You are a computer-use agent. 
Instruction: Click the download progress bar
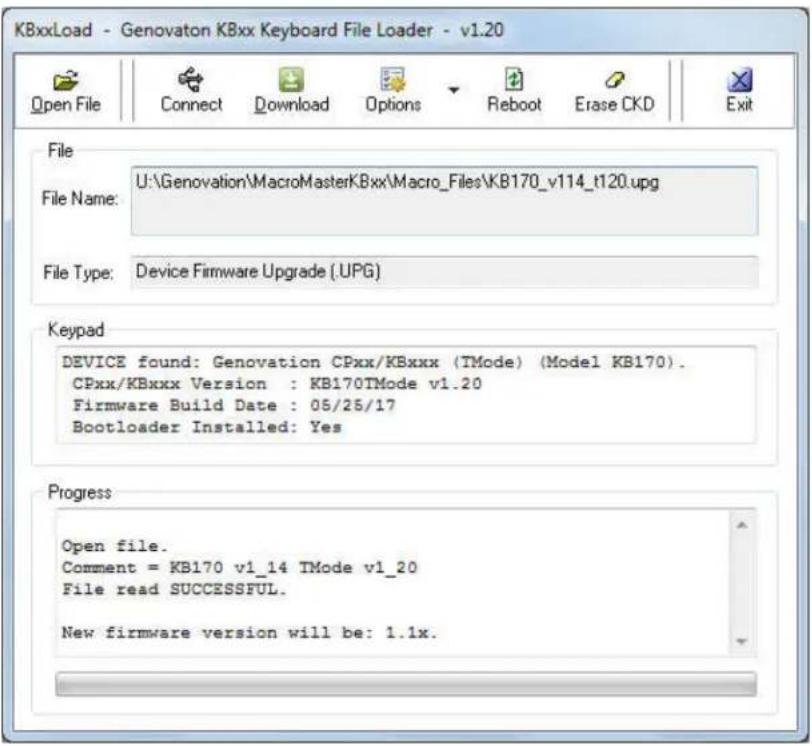click(405, 684)
